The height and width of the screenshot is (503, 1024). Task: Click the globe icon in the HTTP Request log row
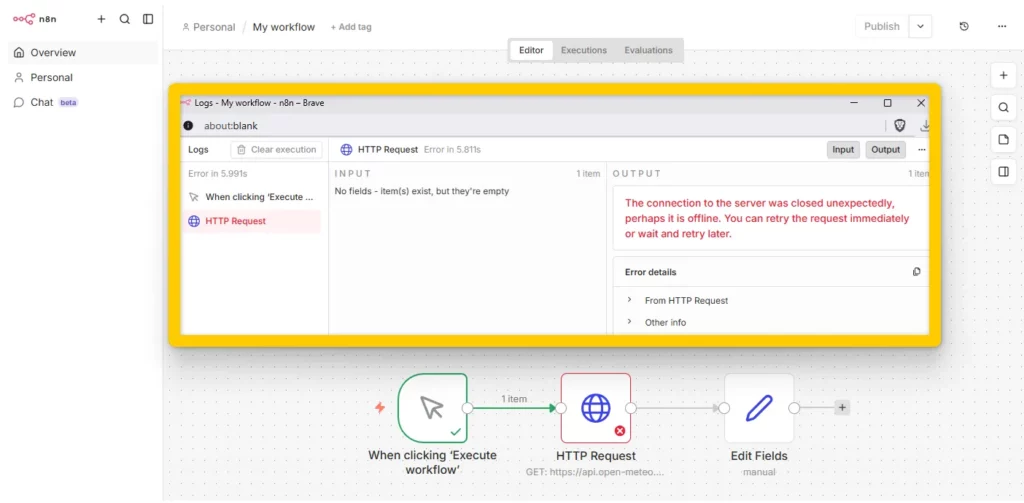click(x=194, y=221)
